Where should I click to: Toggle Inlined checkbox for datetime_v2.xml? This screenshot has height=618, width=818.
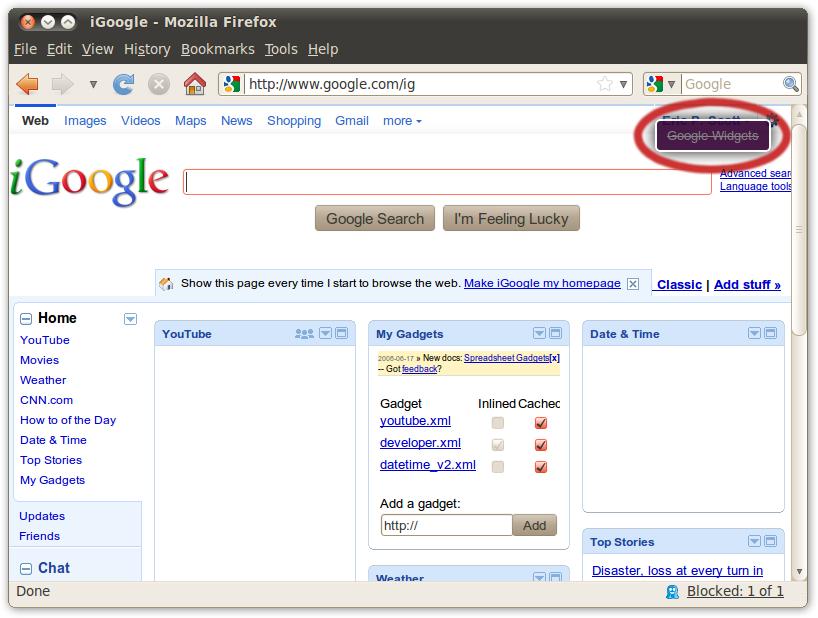coord(498,466)
